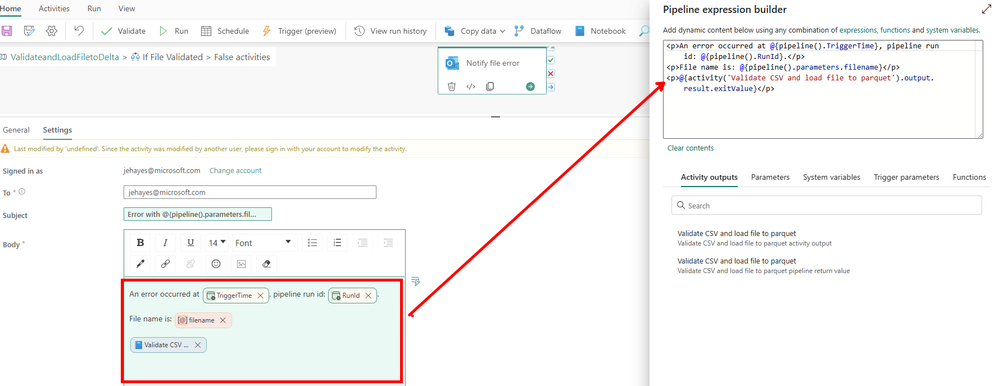Save the pipeline with the disk icon
Image resolution: width=999 pixels, height=386 pixels.
pyautogui.click(x=6, y=31)
